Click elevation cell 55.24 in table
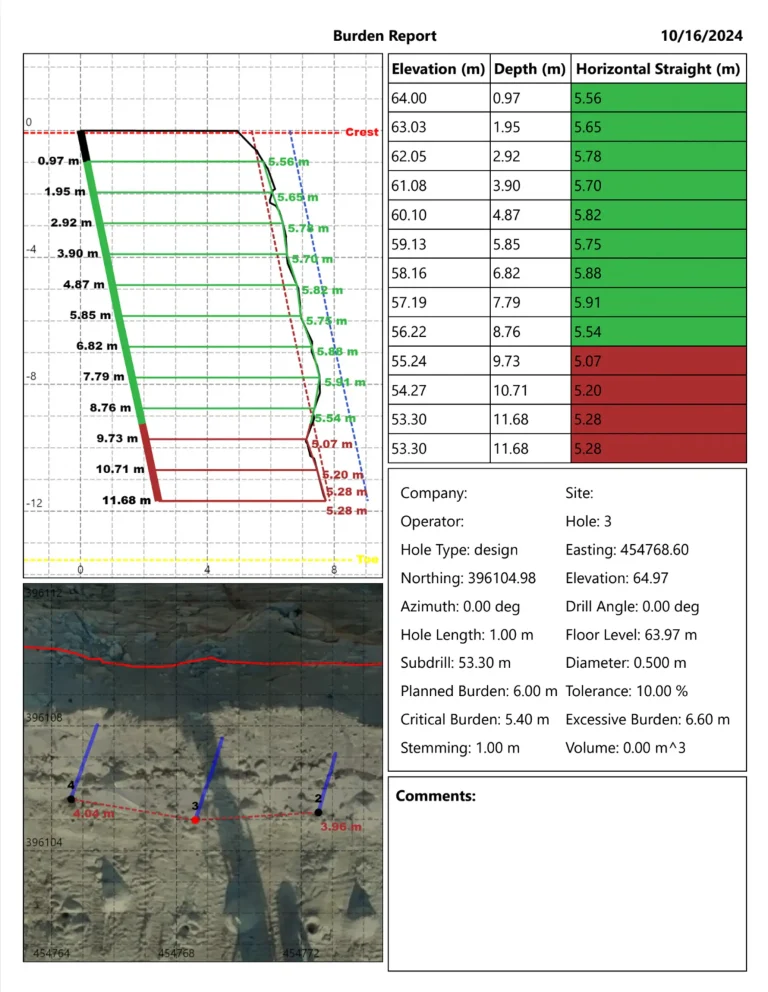 tap(439, 361)
